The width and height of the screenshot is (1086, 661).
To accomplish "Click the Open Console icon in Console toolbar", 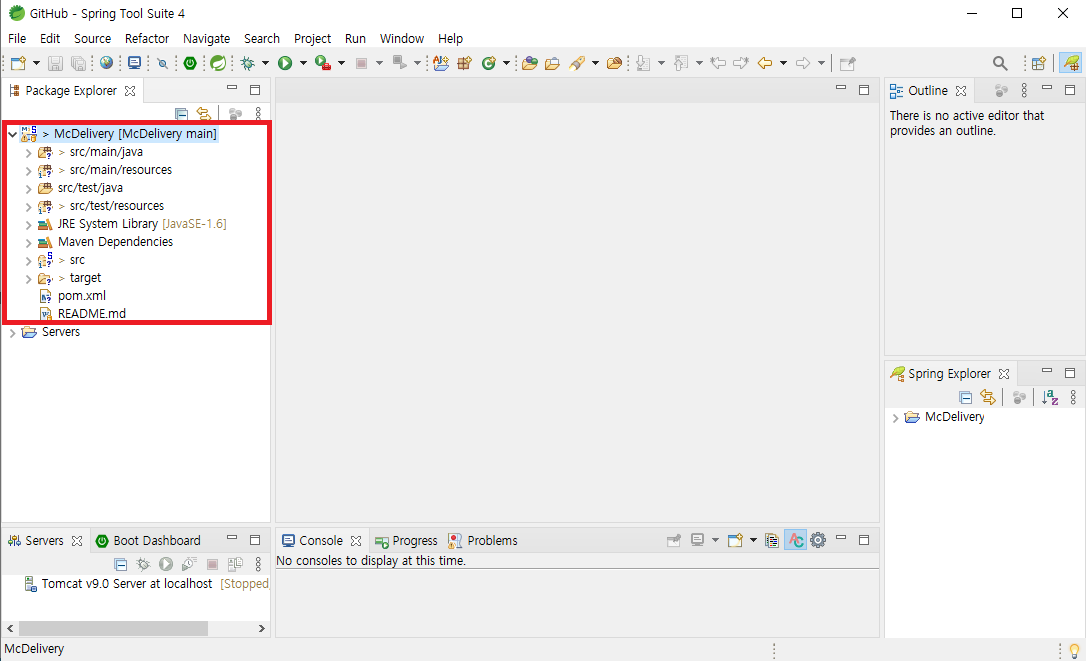I will (736, 540).
